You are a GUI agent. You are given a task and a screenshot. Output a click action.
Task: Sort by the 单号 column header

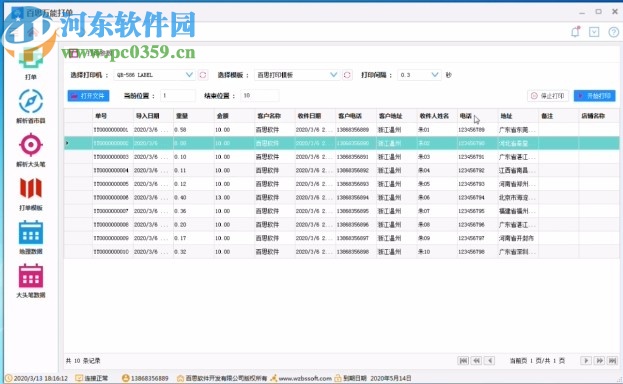113,116
